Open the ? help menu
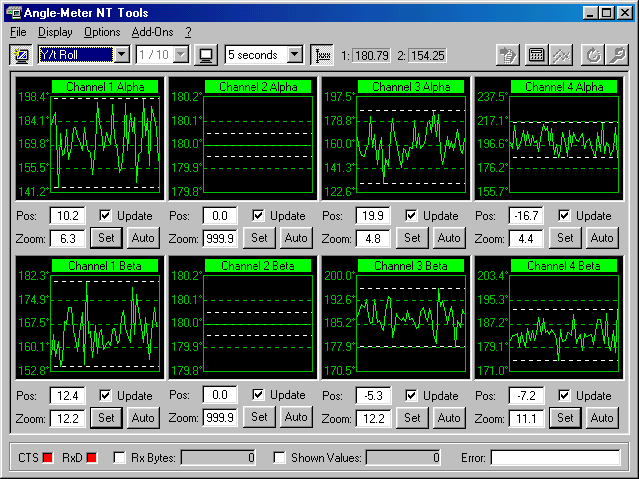Screen dimensions: 639x479 click(x=188, y=32)
